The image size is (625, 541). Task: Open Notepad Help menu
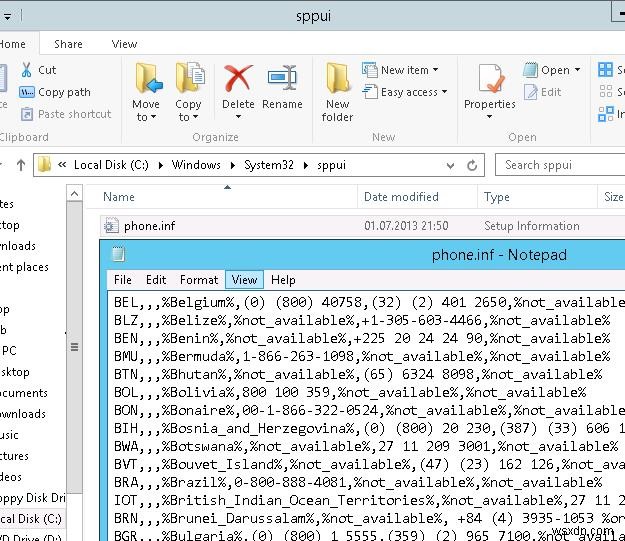point(283,280)
